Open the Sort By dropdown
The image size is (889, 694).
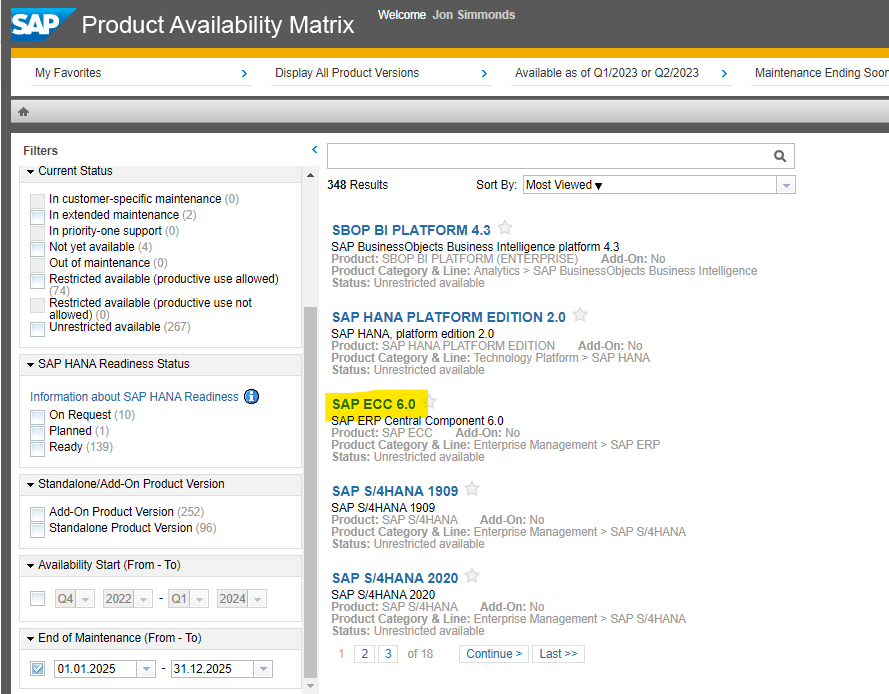coord(786,185)
